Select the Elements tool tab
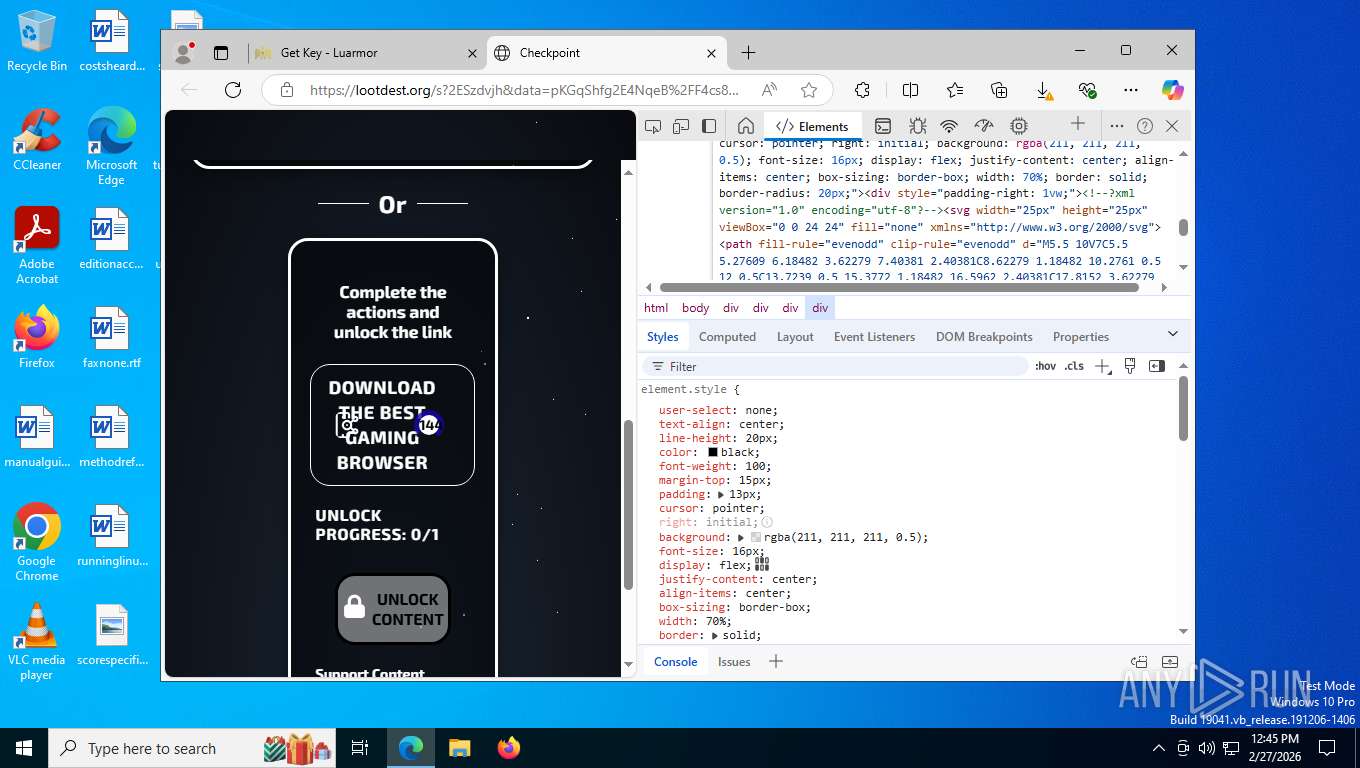Image resolution: width=1360 pixels, height=768 pixels. pos(812,126)
